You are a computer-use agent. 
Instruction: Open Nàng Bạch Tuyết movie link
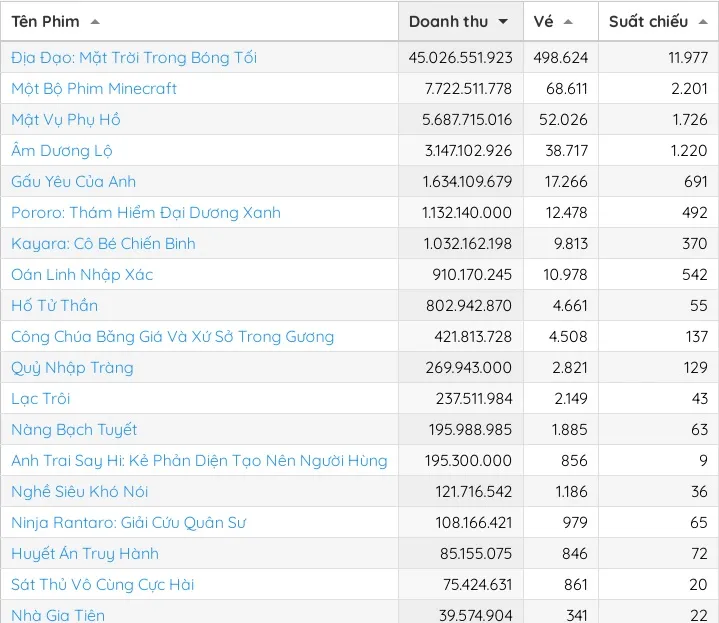pos(74,429)
